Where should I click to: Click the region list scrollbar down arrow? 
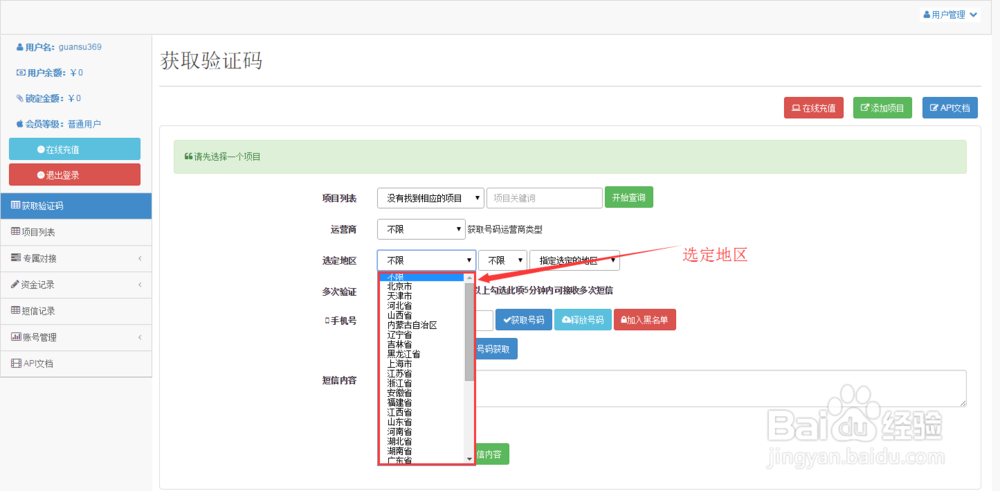(469, 458)
